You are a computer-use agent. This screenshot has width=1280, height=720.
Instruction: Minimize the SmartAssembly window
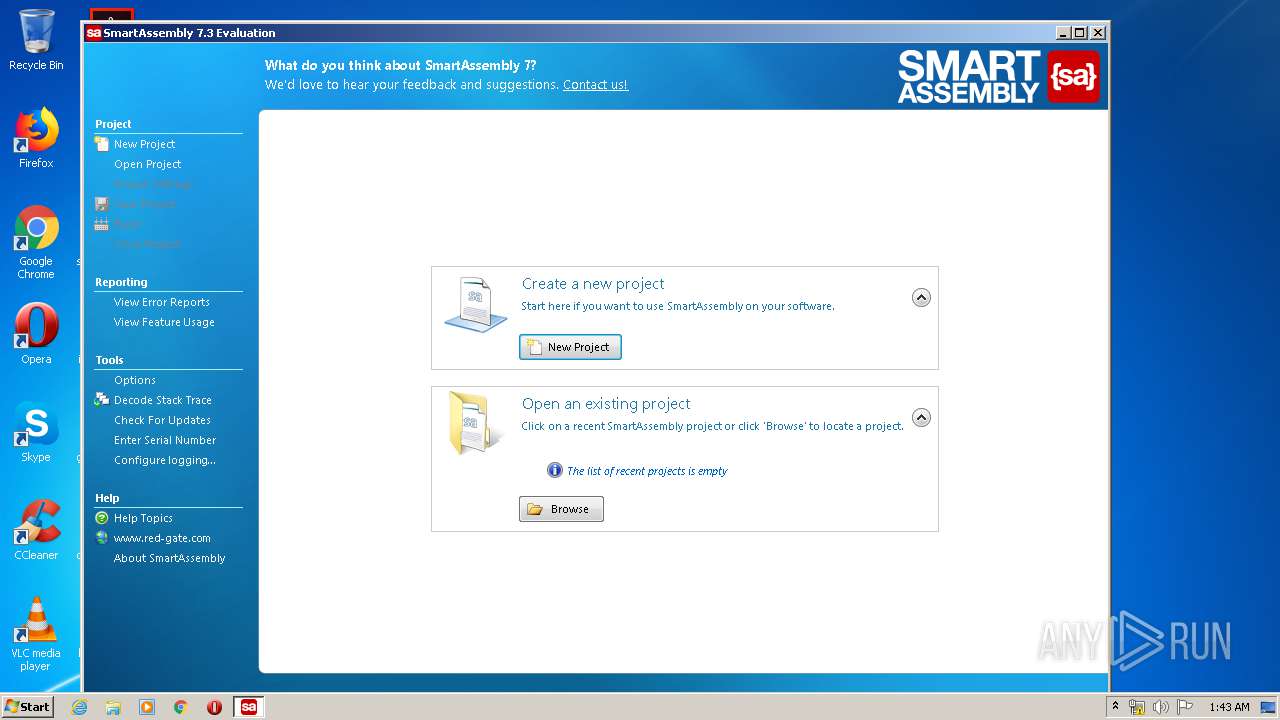coord(1063,33)
